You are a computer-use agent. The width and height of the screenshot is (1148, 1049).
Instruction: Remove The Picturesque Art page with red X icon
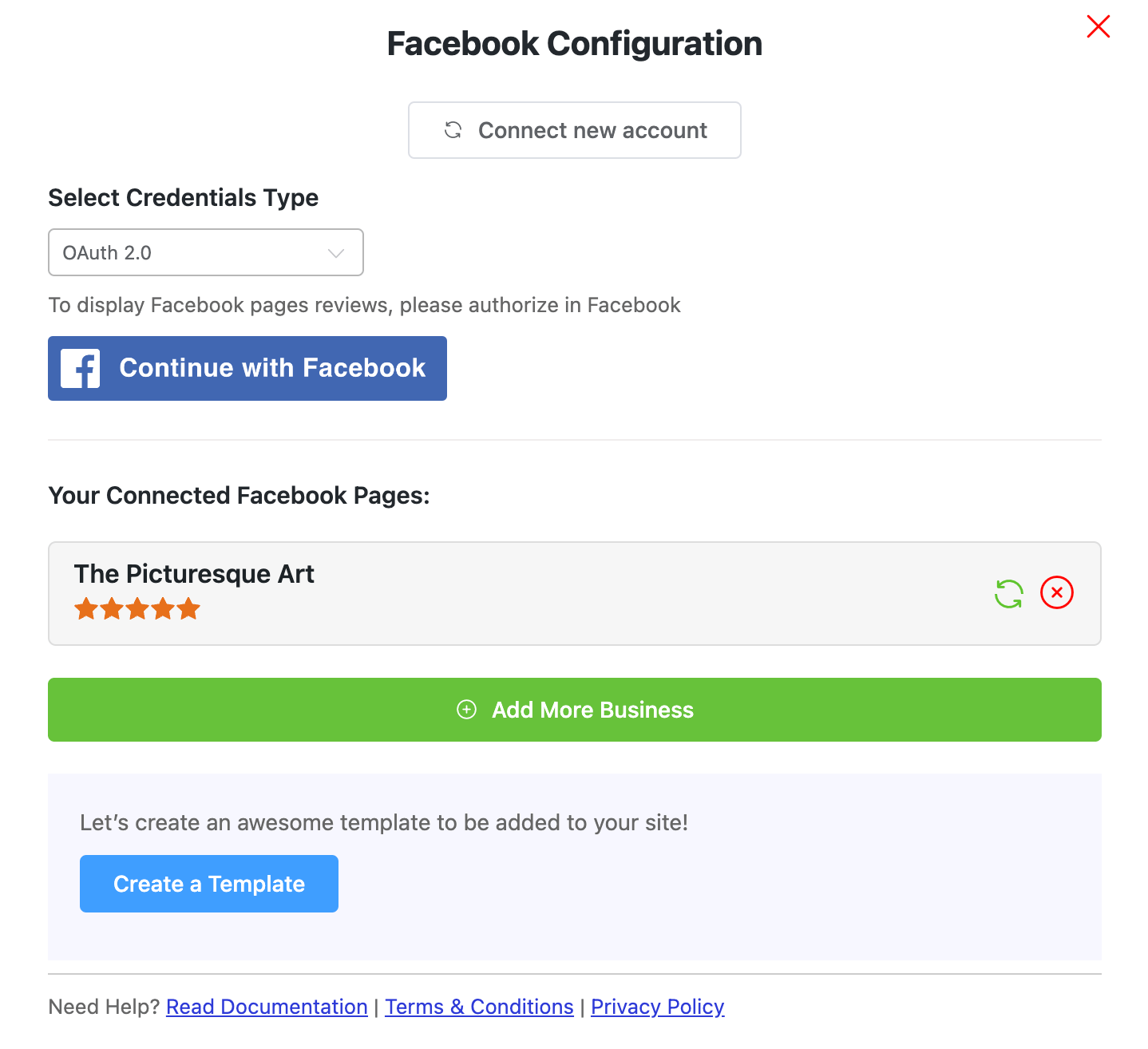pos(1056,593)
